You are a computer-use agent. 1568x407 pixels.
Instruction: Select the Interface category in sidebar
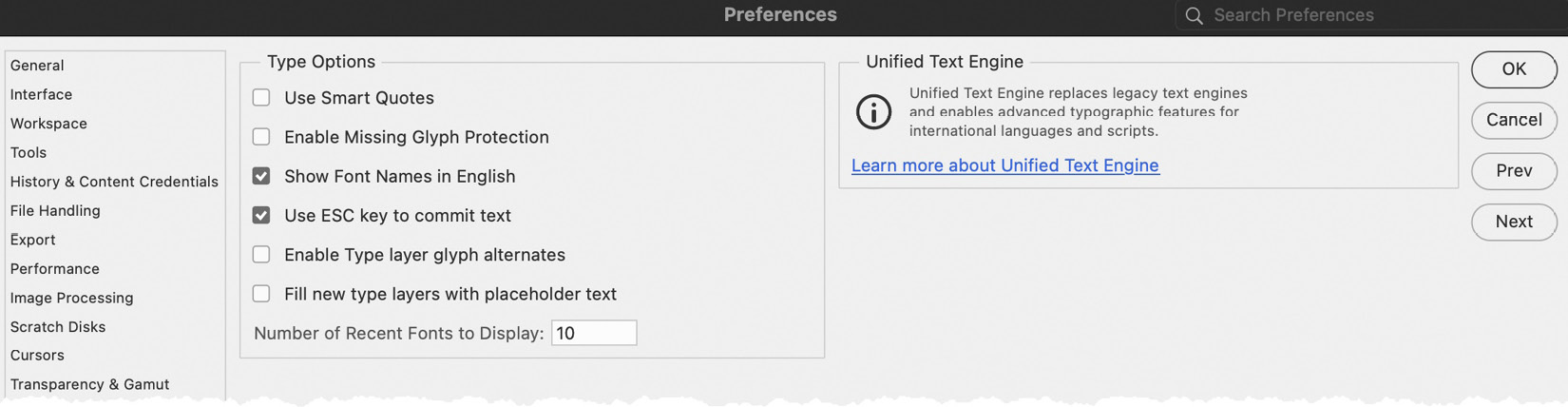click(x=41, y=94)
